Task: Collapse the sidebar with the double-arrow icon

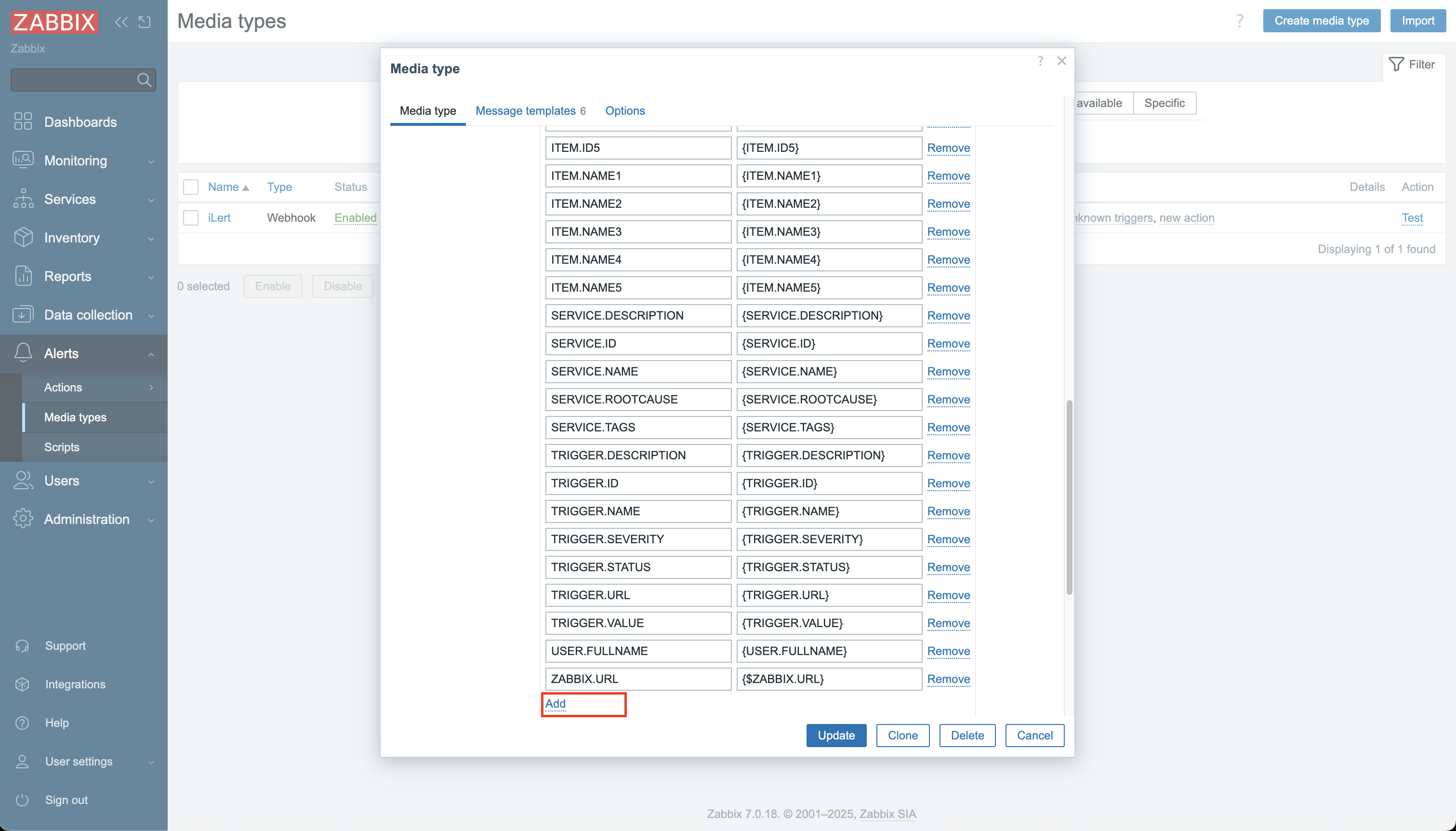Action: click(x=121, y=22)
